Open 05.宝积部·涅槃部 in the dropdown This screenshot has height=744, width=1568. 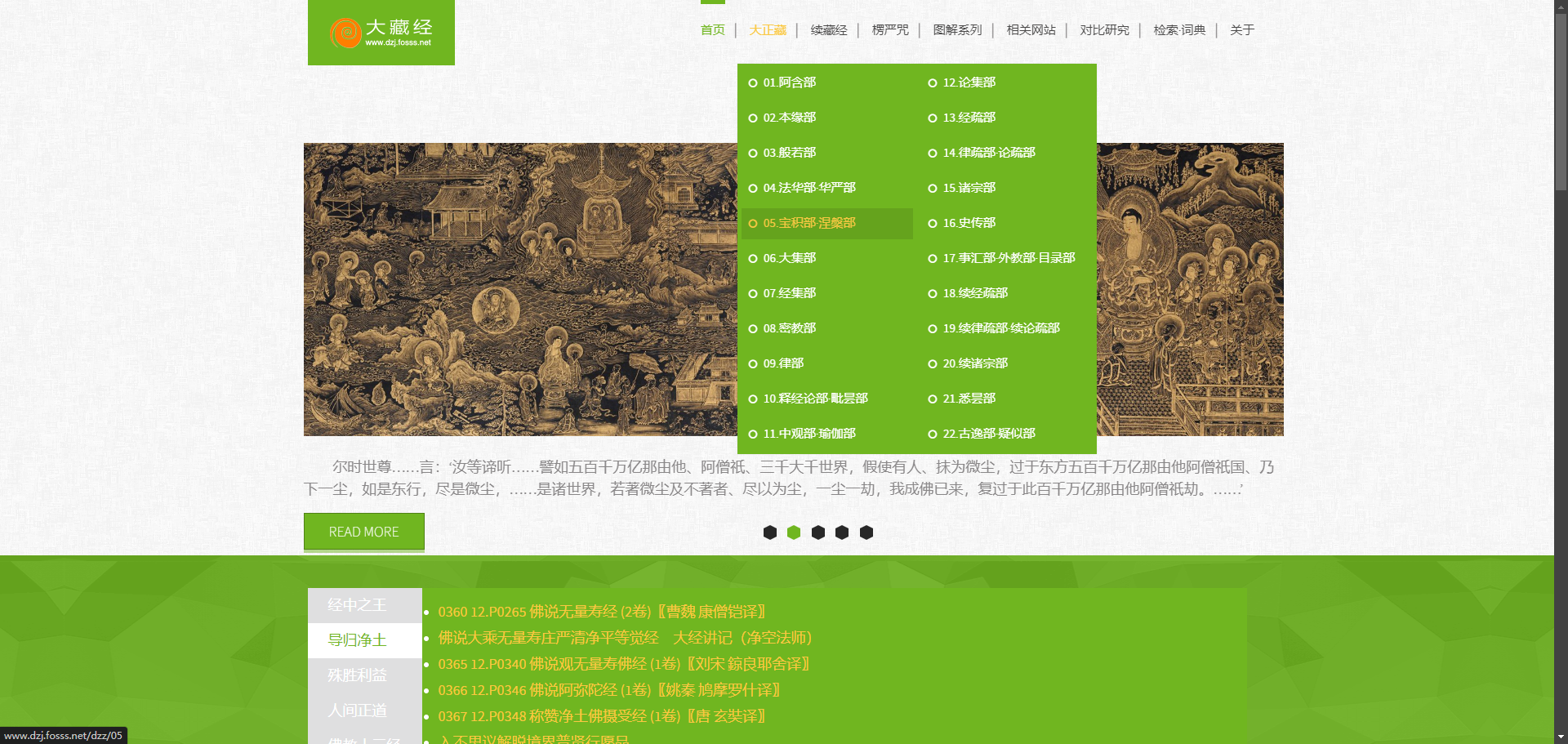(x=808, y=223)
